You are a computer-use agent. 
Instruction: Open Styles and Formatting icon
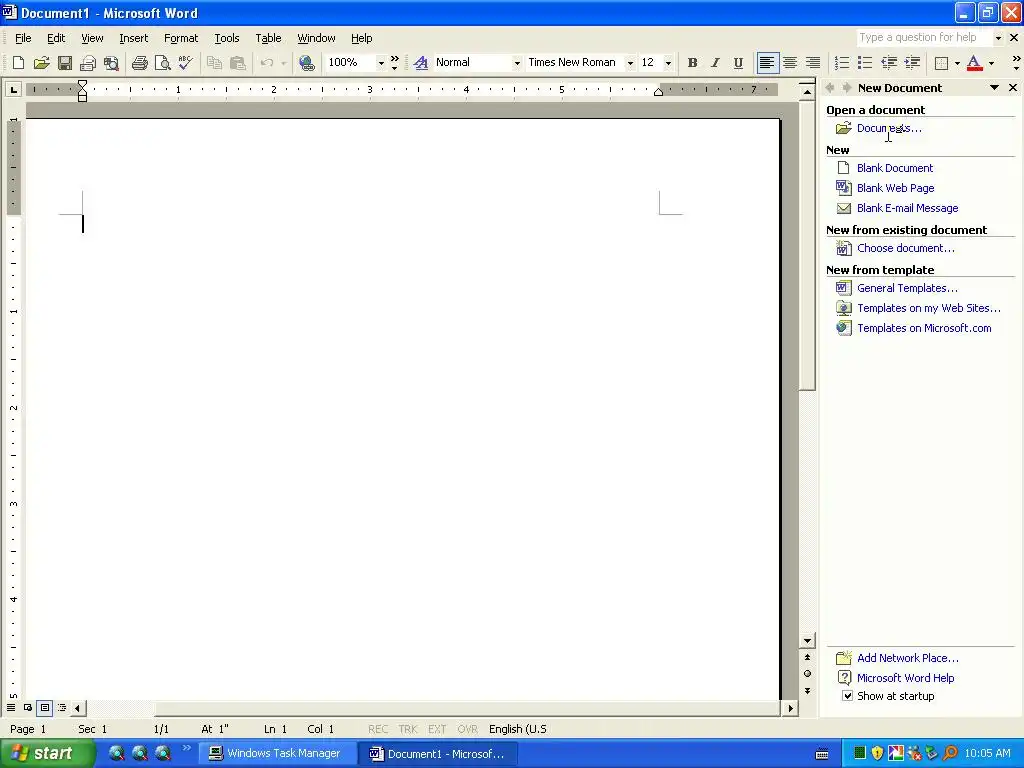[x=421, y=63]
